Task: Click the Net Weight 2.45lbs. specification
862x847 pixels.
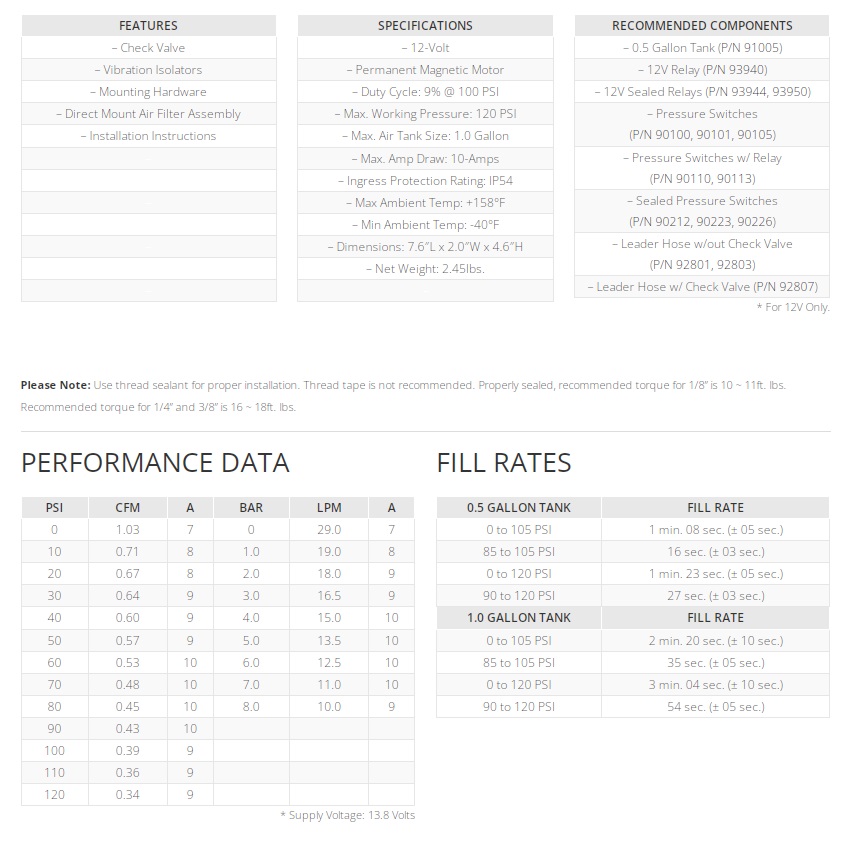Action: pos(425,269)
